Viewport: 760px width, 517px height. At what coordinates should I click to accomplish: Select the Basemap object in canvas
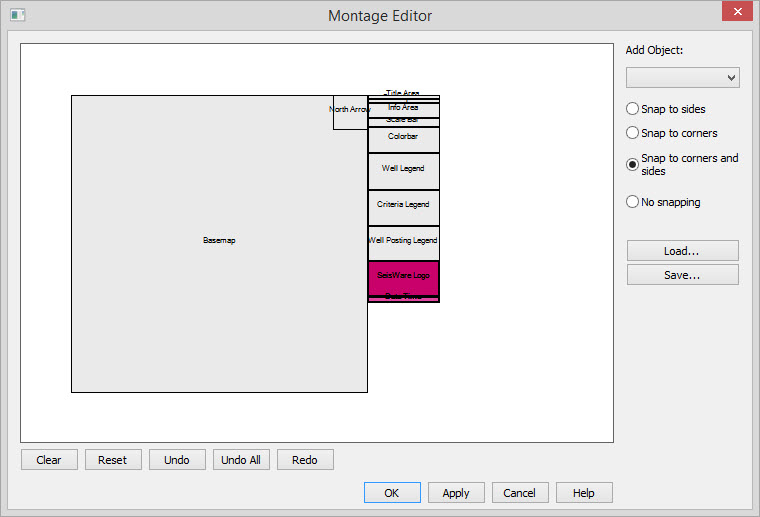[x=219, y=242]
